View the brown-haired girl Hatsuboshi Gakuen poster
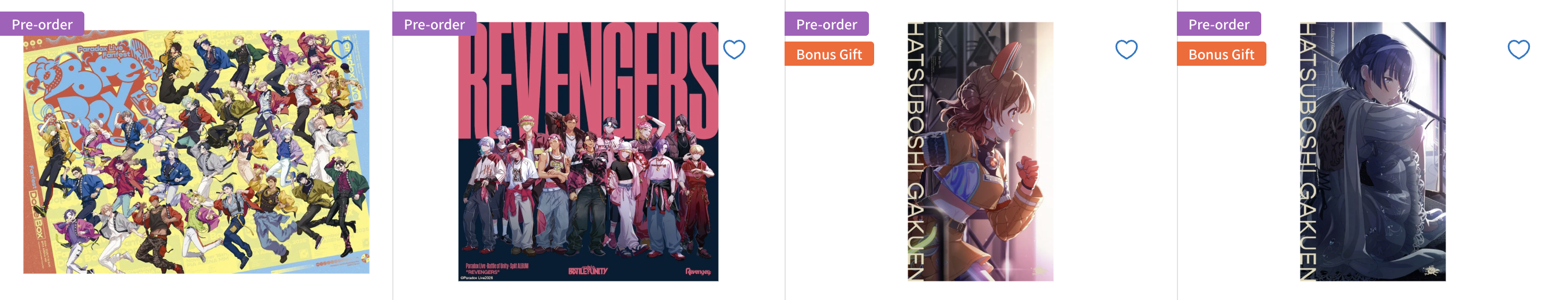 [x=980, y=152]
